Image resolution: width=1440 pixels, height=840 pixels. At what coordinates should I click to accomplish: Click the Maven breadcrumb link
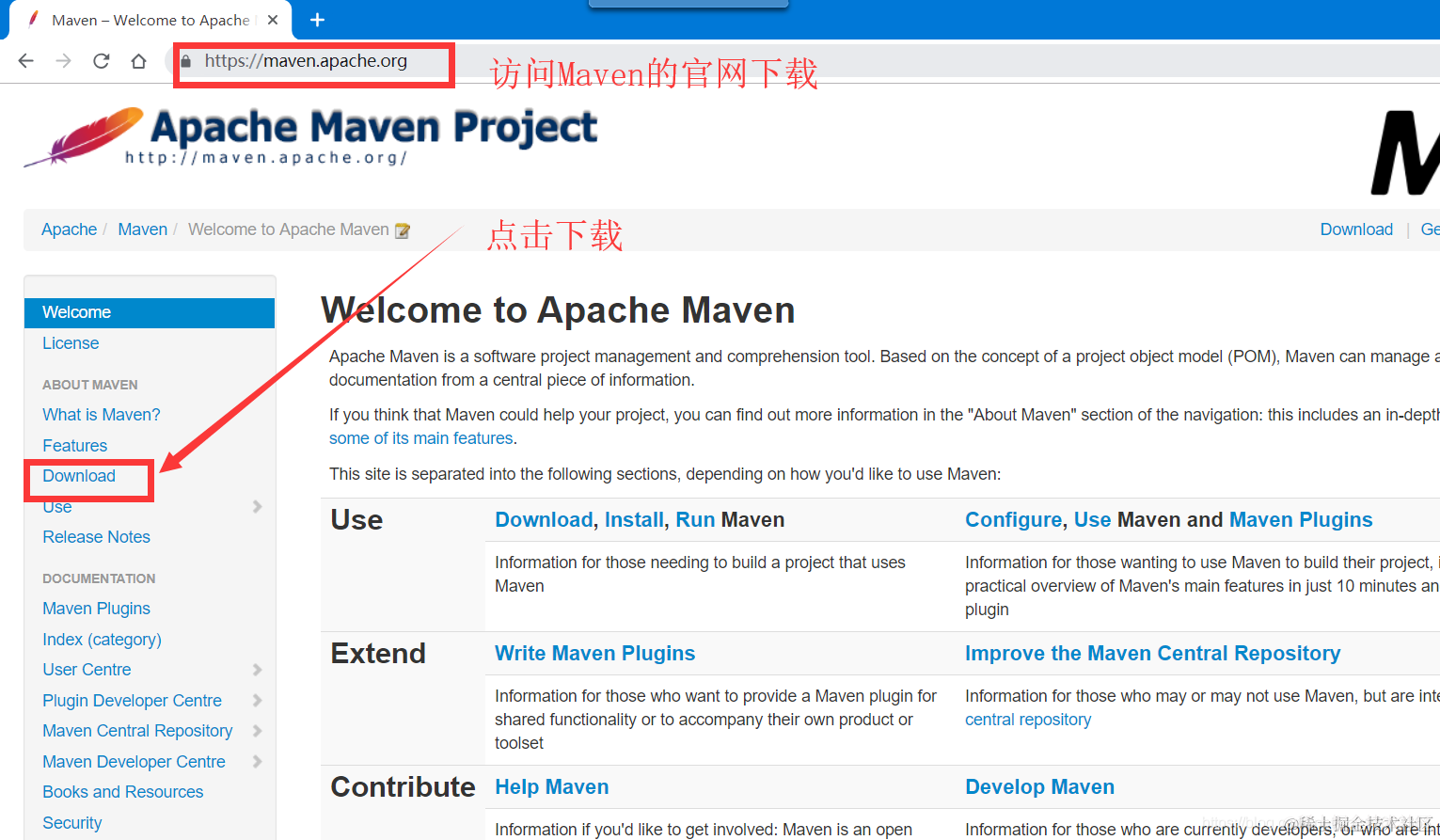[x=143, y=230]
